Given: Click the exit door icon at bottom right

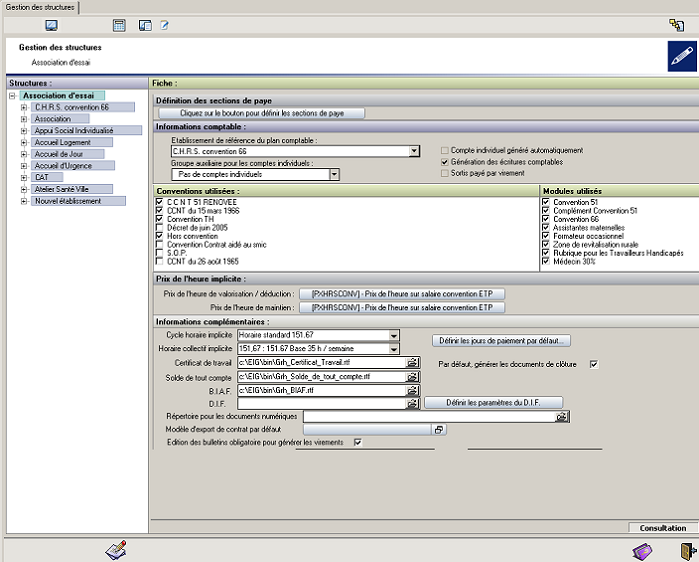Looking at the screenshot, I should click(686, 550).
